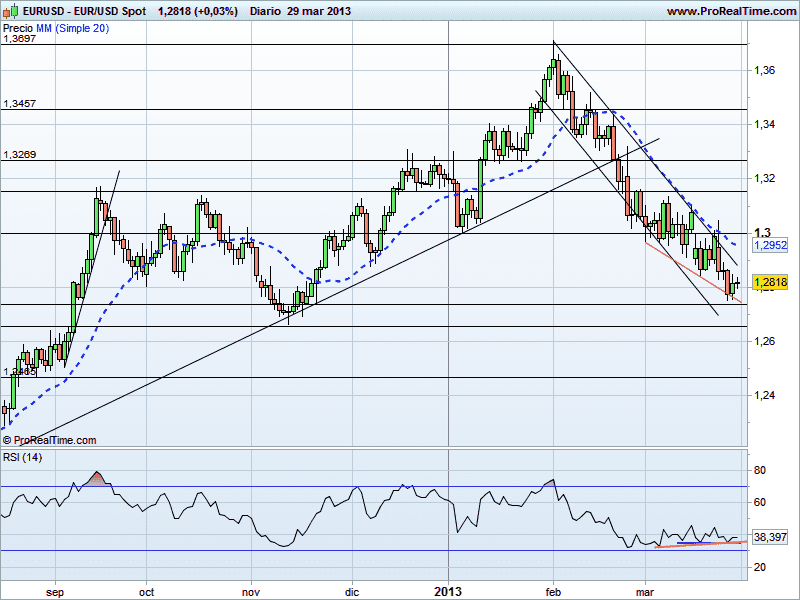Click the 1,3269 horizontal level label
Viewport: 800px width, 600px height.
[19, 155]
